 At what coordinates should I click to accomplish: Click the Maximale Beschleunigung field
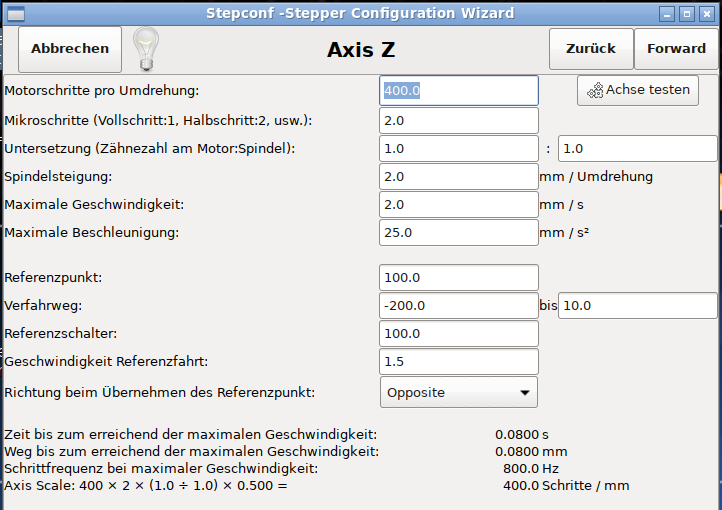tap(459, 232)
